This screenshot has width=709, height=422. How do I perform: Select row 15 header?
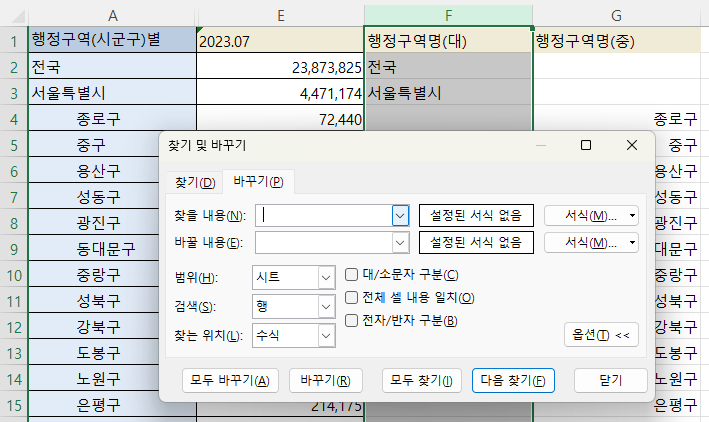click(x=14, y=405)
